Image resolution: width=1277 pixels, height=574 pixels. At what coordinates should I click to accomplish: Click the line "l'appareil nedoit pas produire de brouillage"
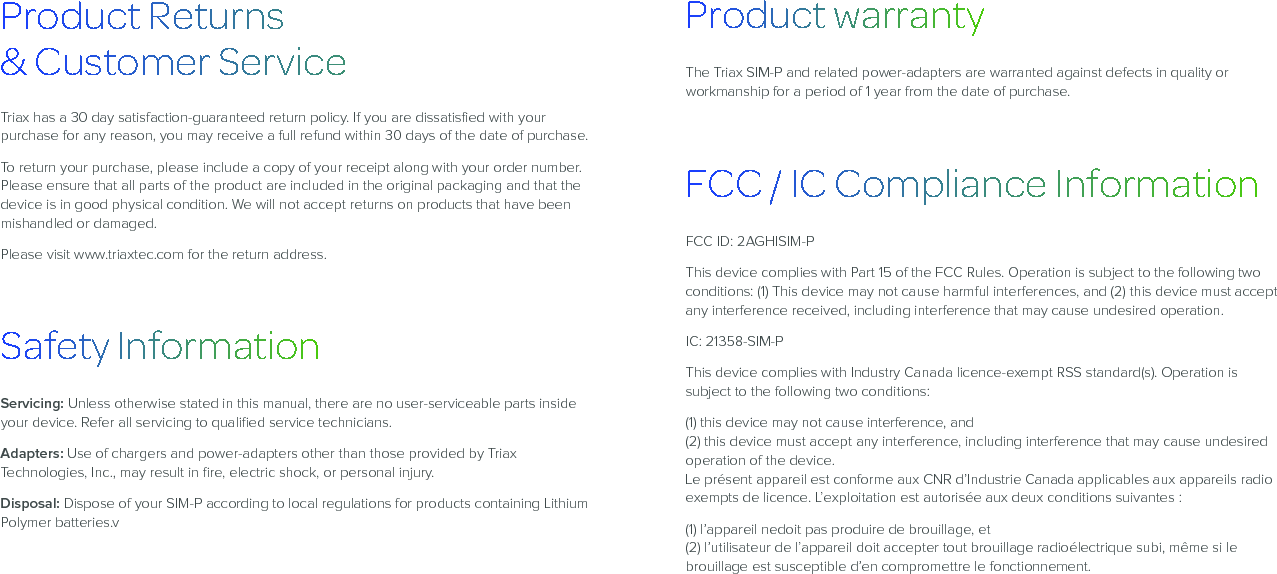[x=838, y=529]
